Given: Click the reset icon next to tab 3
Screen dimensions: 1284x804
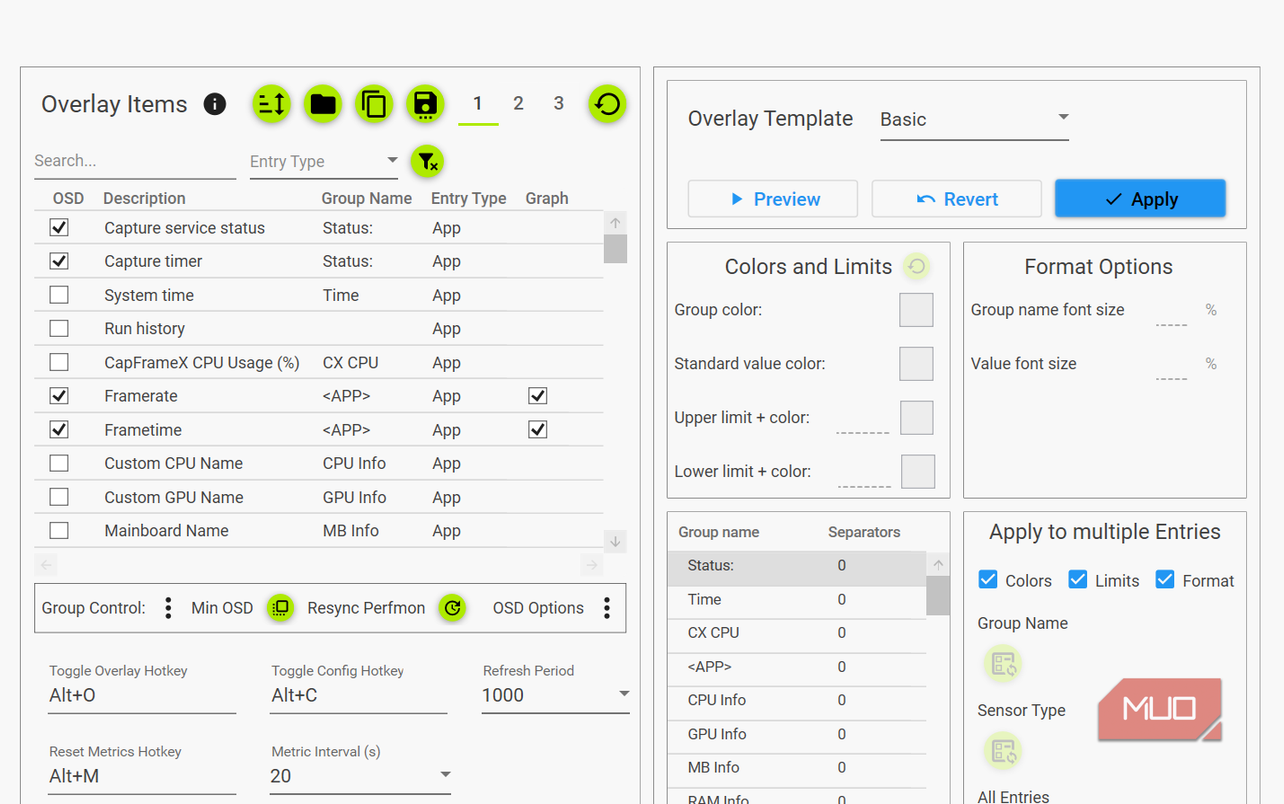Looking at the screenshot, I should point(608,103).
